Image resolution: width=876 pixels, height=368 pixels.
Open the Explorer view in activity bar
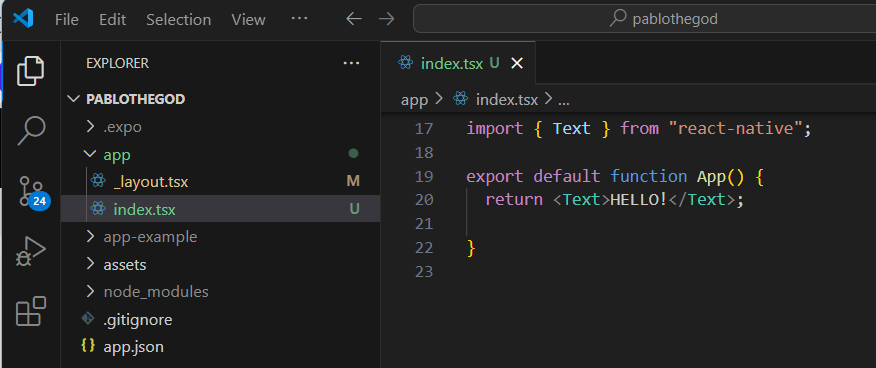[x=31, y=71]
